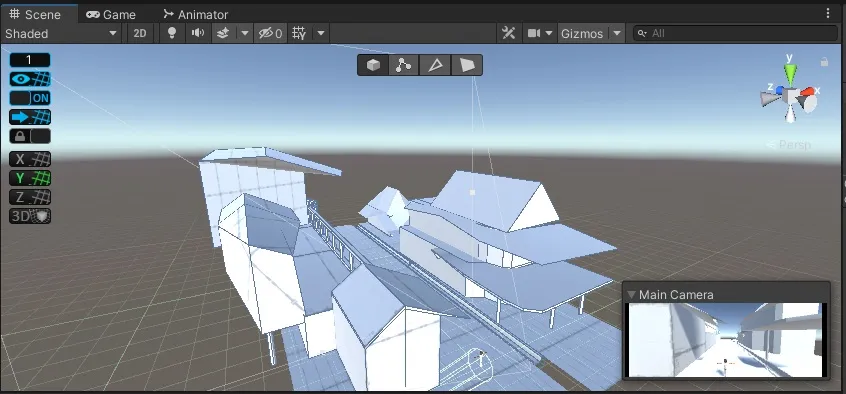Open the scene view kebab menu
The image size is (846, 394).
pos(828,13)
